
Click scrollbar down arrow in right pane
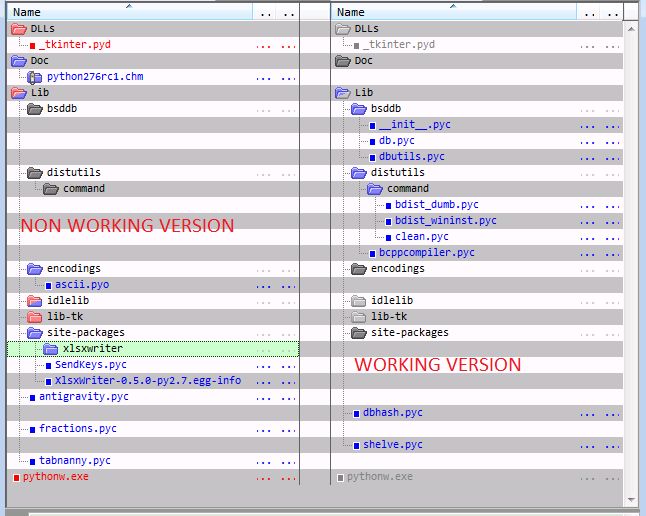[631, 500]
